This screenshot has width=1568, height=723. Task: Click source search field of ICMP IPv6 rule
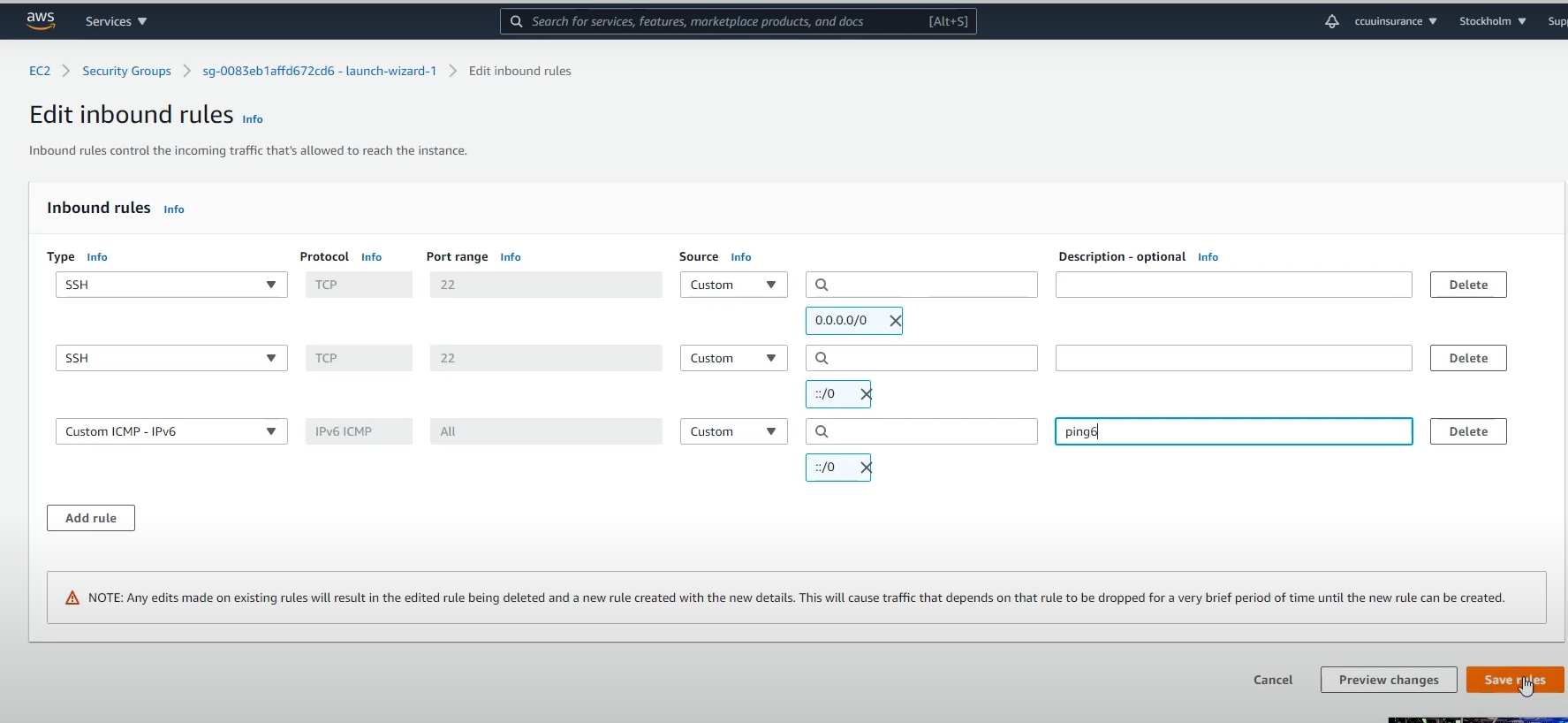(921, 431)
